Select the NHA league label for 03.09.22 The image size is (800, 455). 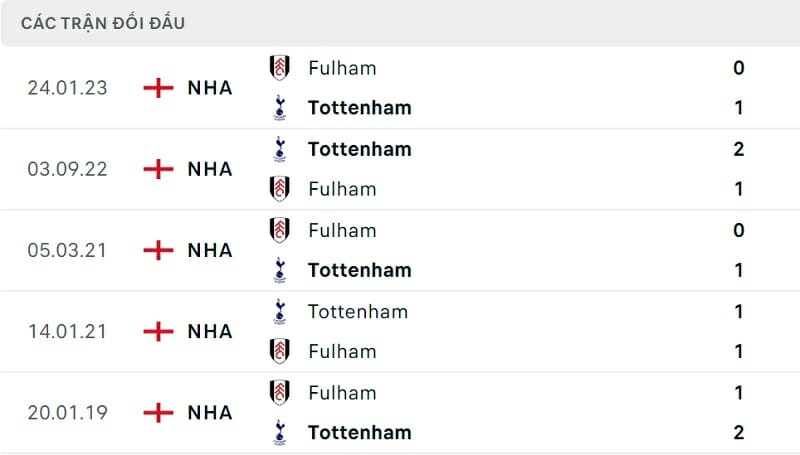coord(210,169)
